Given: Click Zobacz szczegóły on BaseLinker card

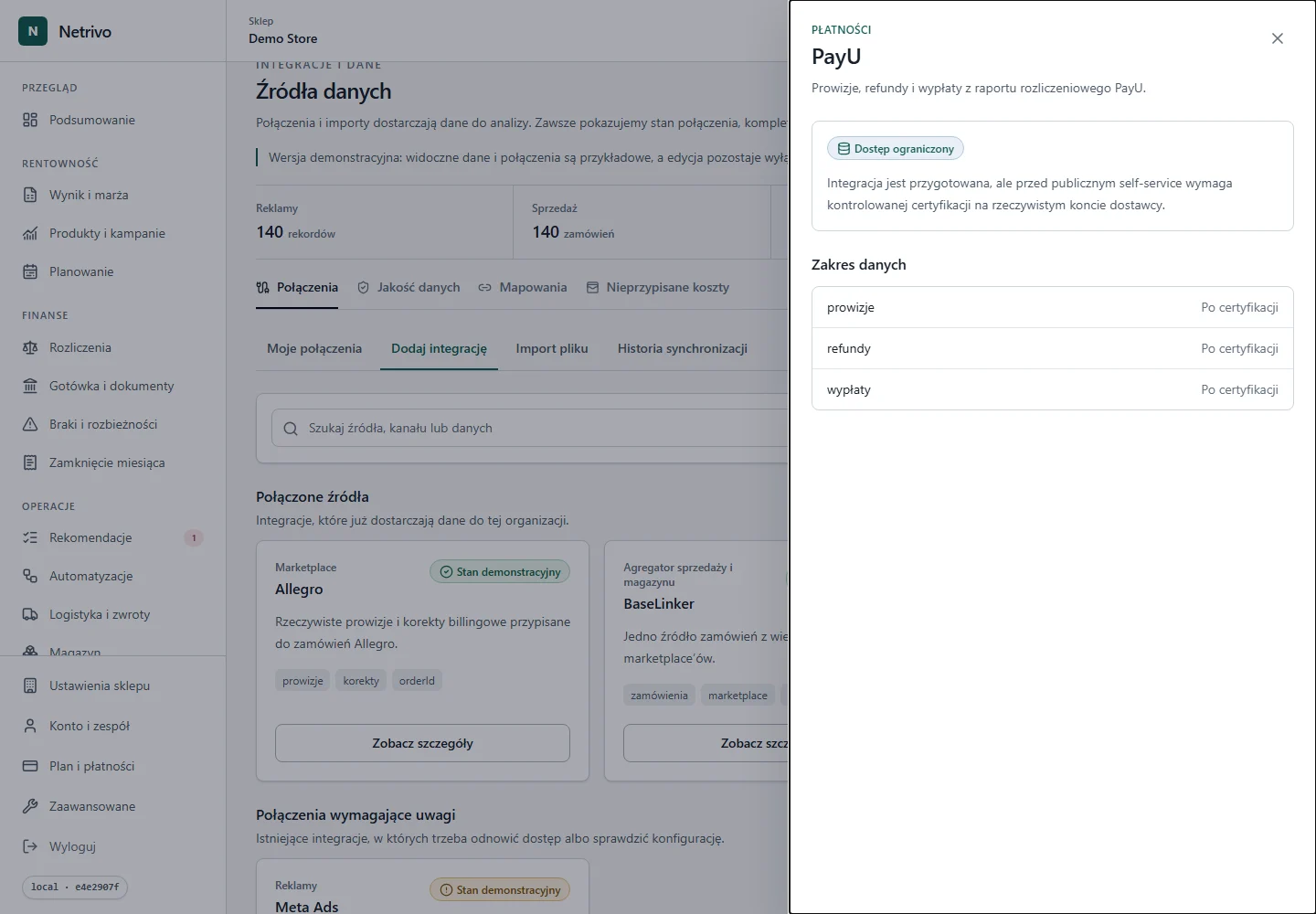Looking at the screenshot, I should click(706, 743).
